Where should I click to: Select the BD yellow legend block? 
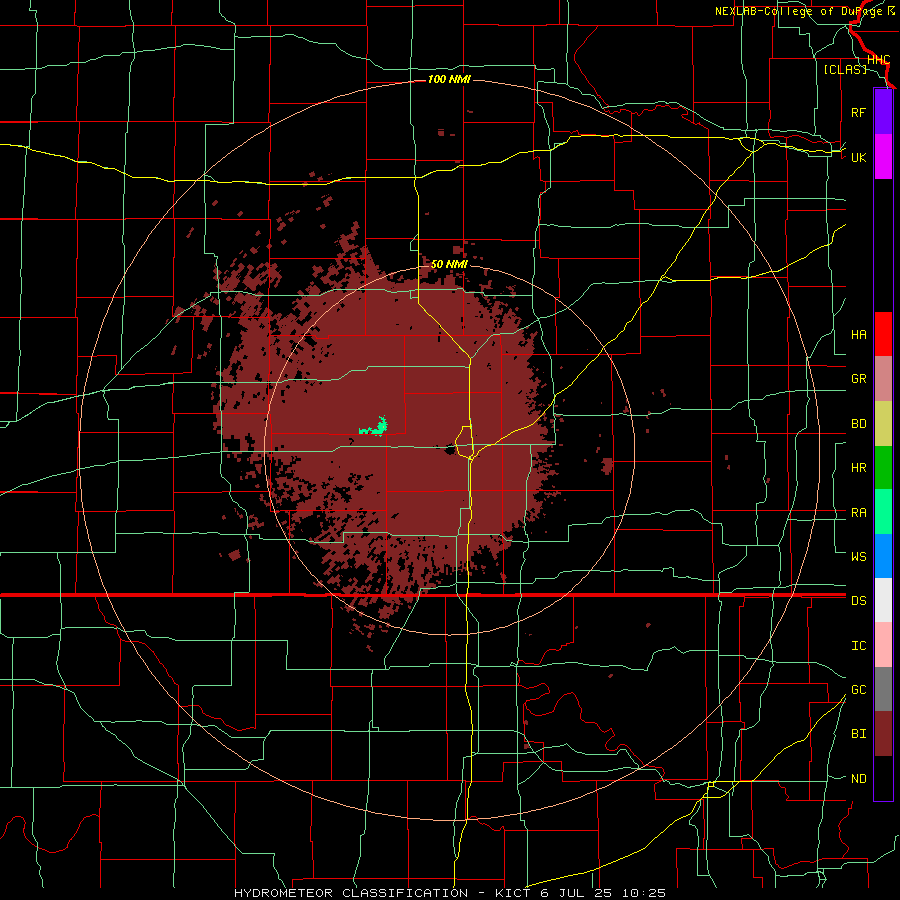(x=883, y=424)
